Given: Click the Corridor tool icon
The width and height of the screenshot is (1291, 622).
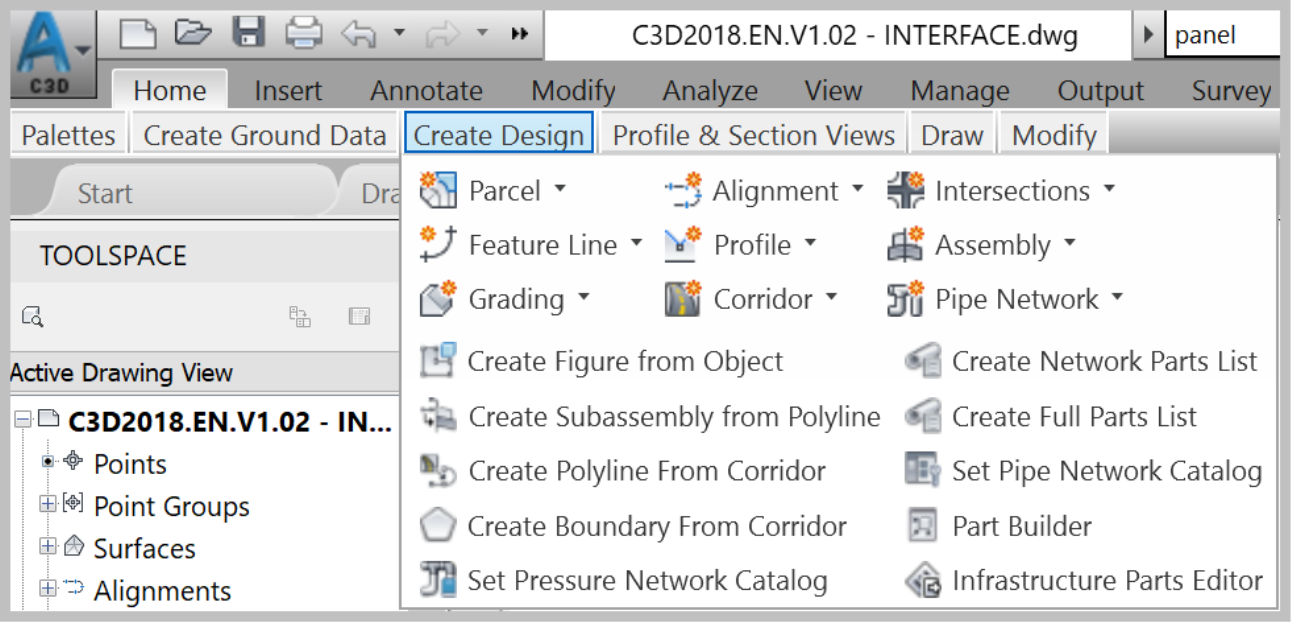Looking at the screenshot, I should pyautogui.click(x=683, y=299).
